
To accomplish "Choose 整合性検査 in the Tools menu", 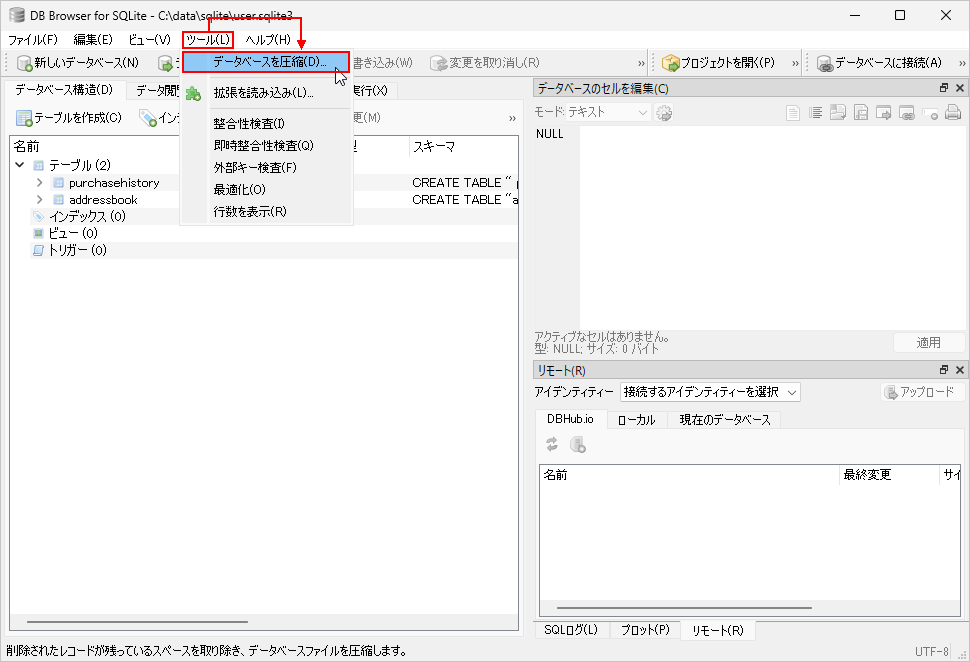I will 248,124.
